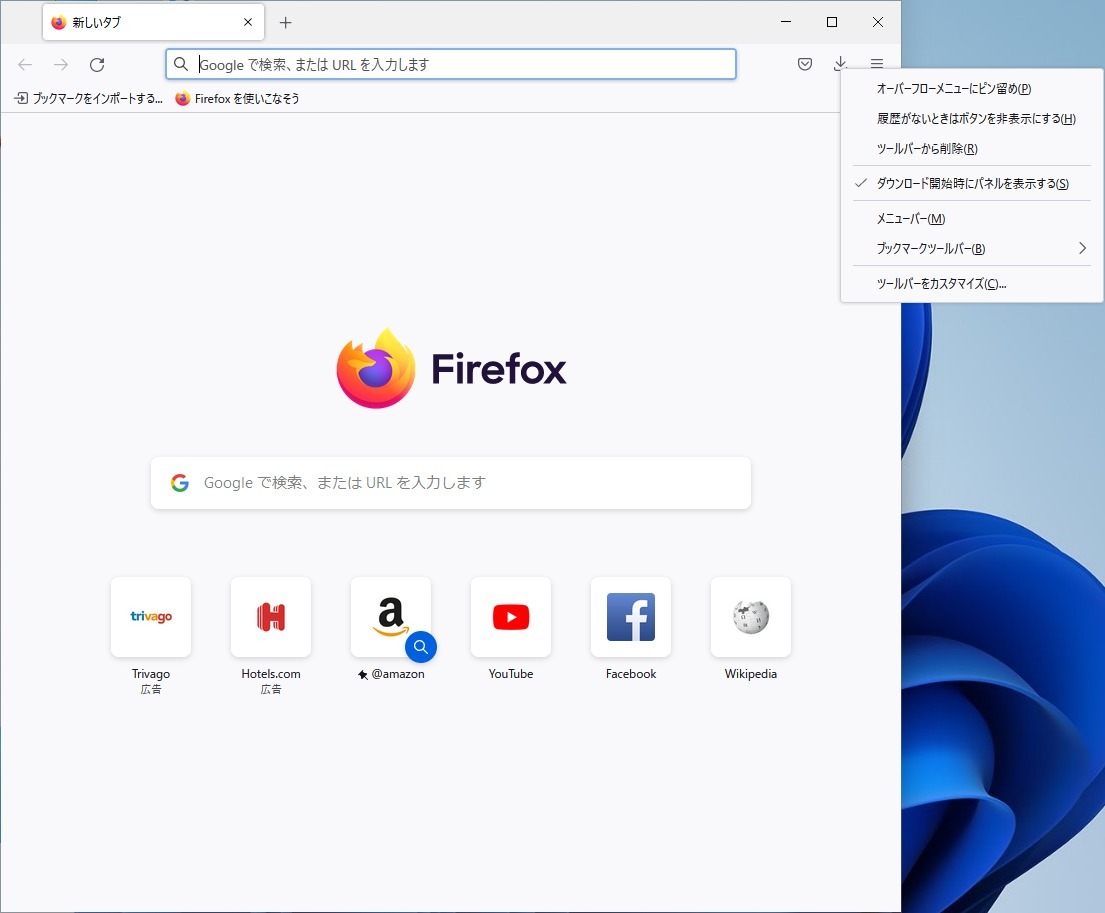Click the Firefox logo on the new tab page

tap(452, 368)
